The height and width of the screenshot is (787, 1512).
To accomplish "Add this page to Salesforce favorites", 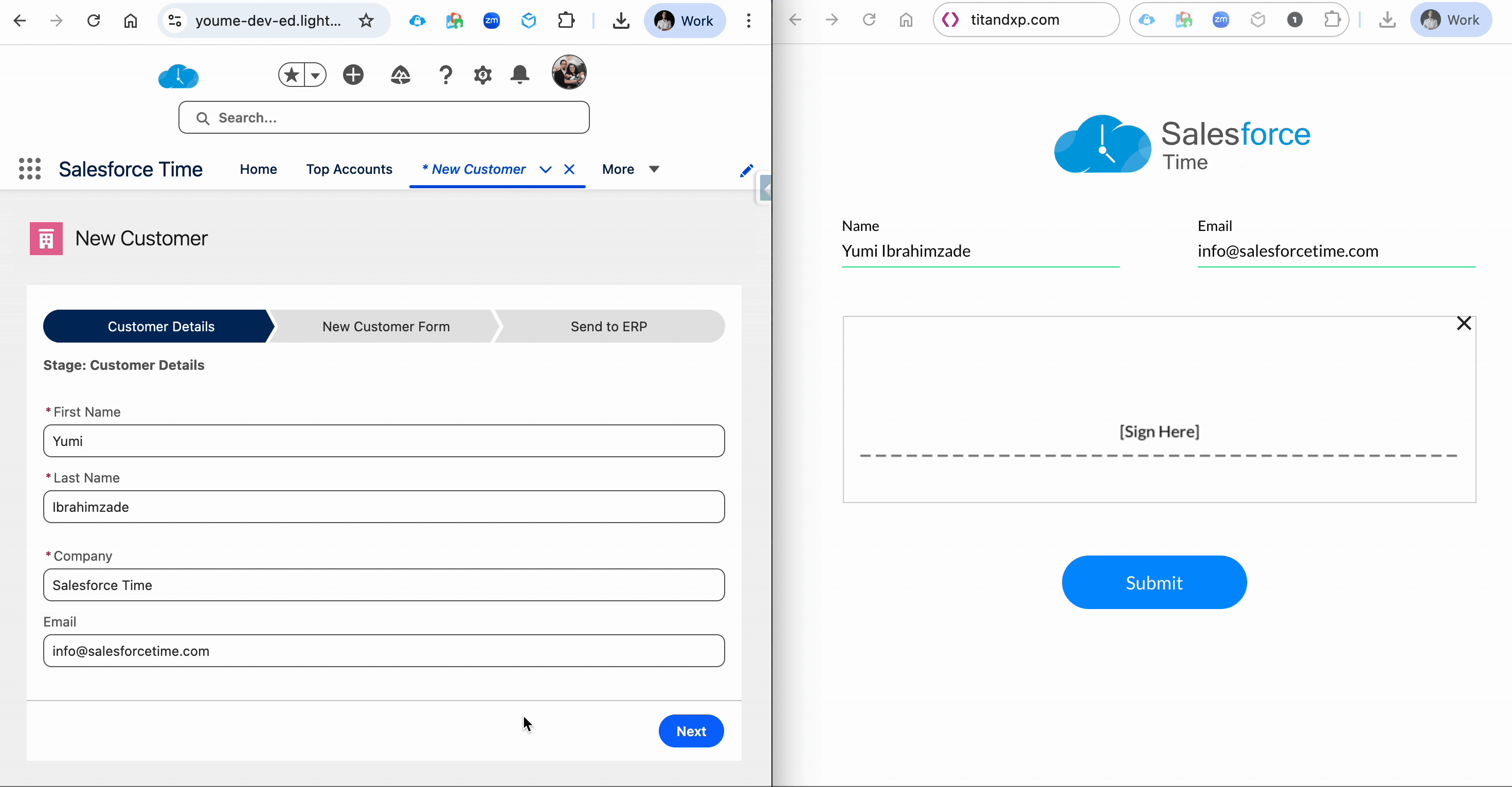I will [x=292, y=75].
